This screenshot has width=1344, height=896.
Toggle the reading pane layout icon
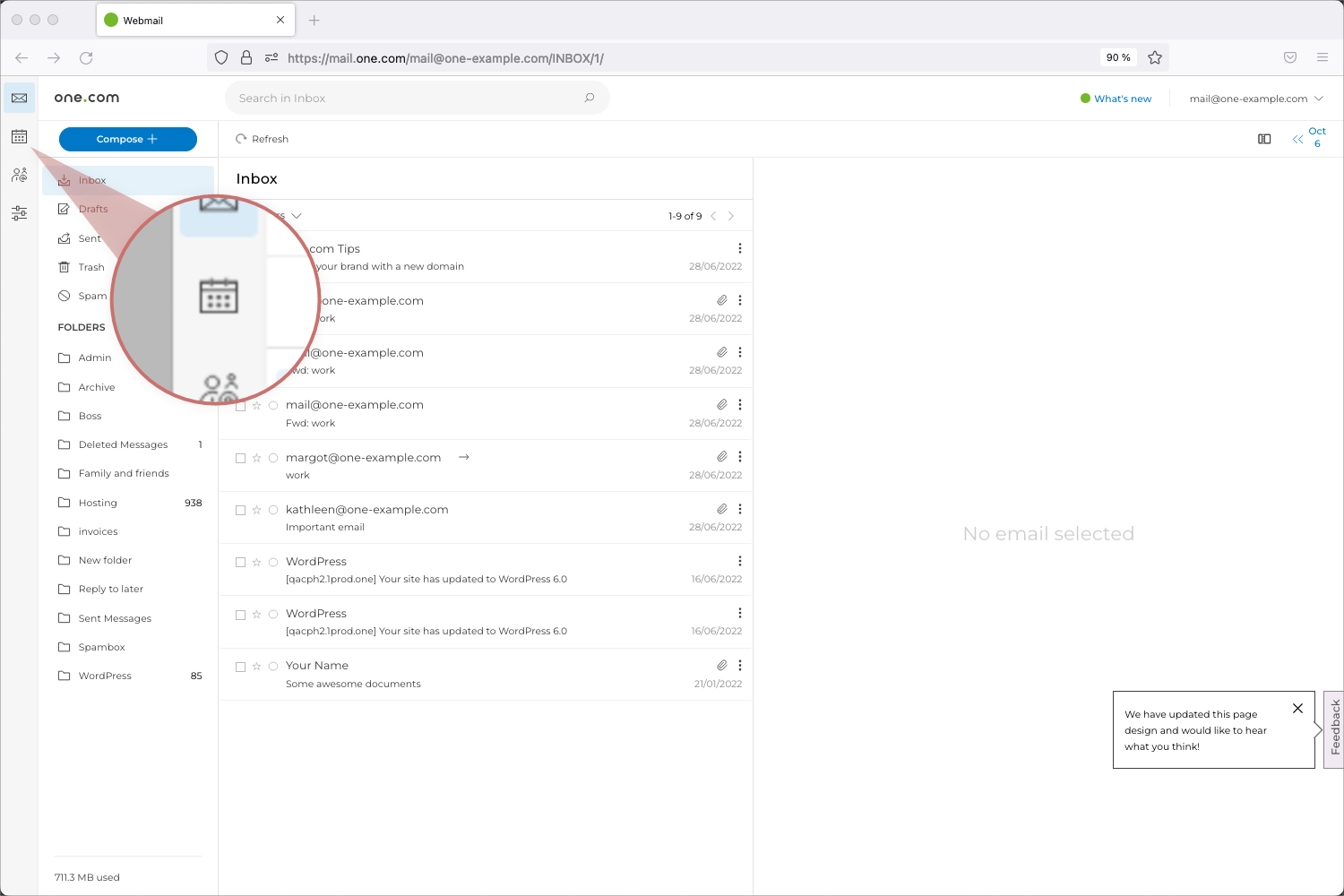(x=1263, y=139)
